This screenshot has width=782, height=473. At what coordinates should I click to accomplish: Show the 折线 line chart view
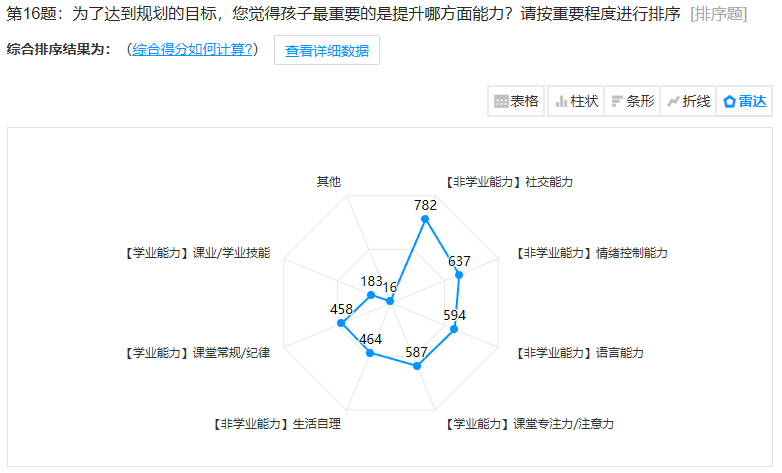(x=688, y=101)
